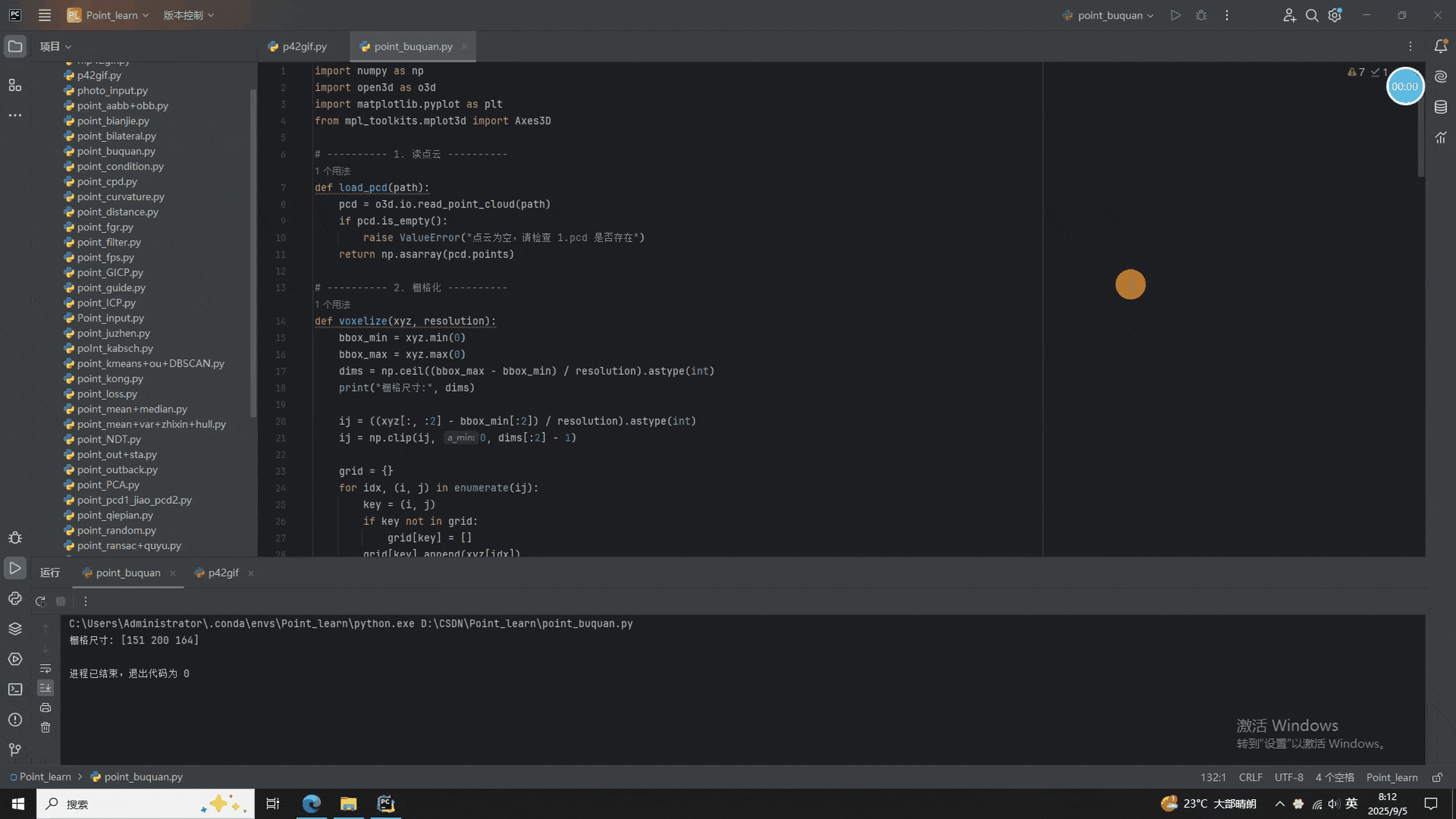Screen dimensions: 1456x819
Task: Open the Point_learn project dropdown
Action: [x=108, y=15]
